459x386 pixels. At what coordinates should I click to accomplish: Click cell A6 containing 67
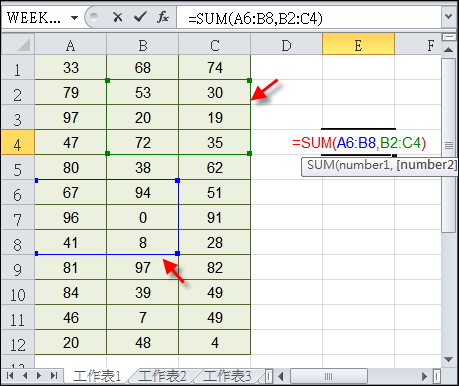click(x=71, y=193)
